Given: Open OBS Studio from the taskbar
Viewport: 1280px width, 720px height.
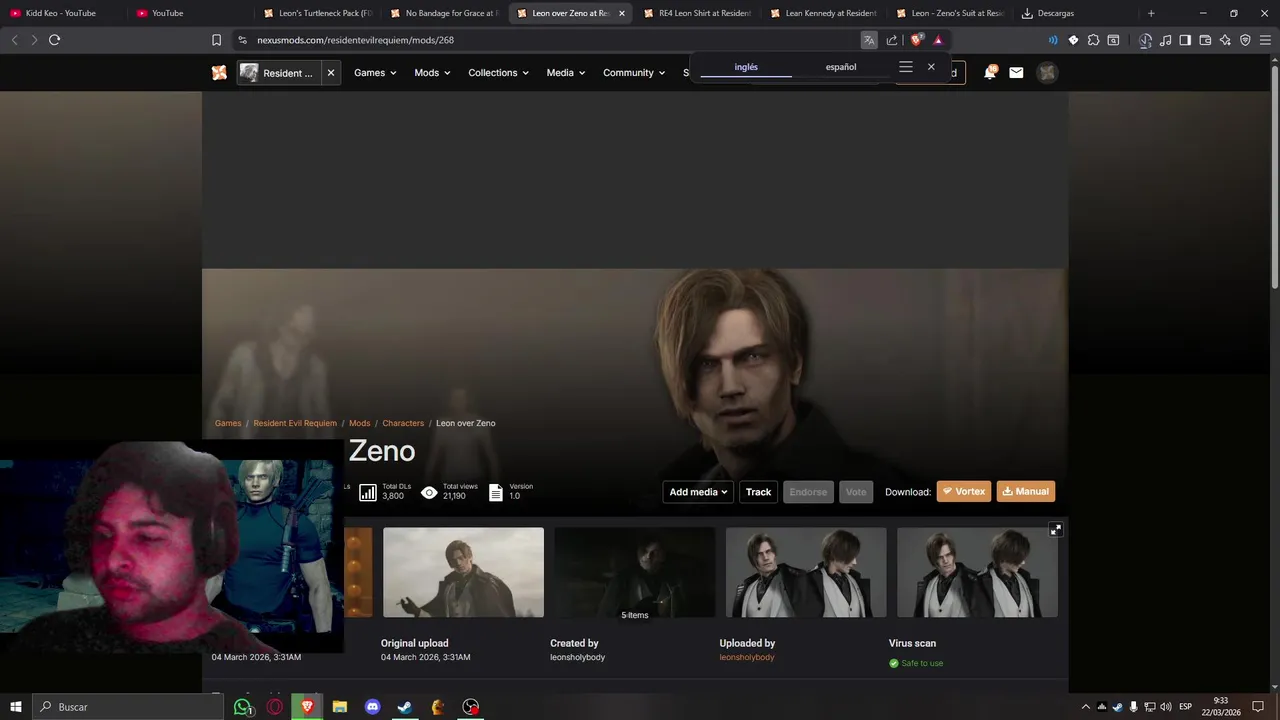Looking at the screenshot, I should point(471,707).
